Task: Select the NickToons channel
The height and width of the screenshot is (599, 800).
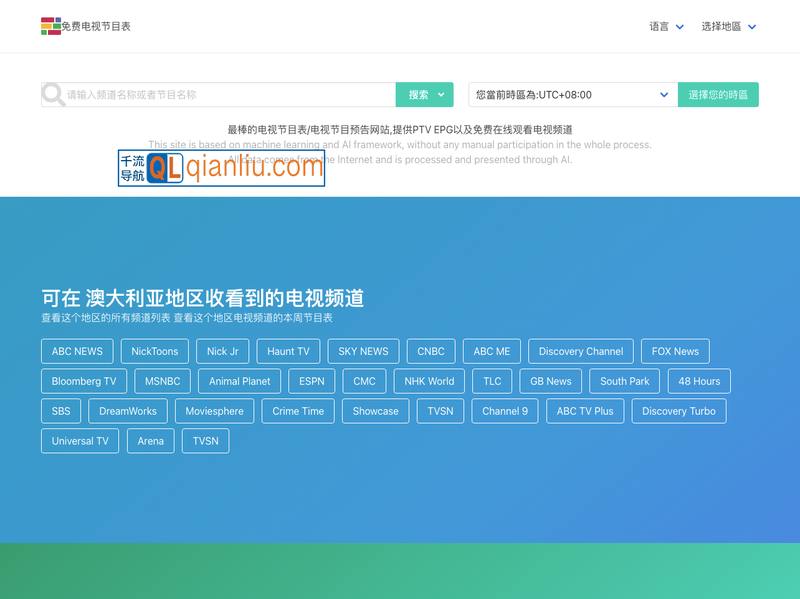Action: (x=154, y=351)
